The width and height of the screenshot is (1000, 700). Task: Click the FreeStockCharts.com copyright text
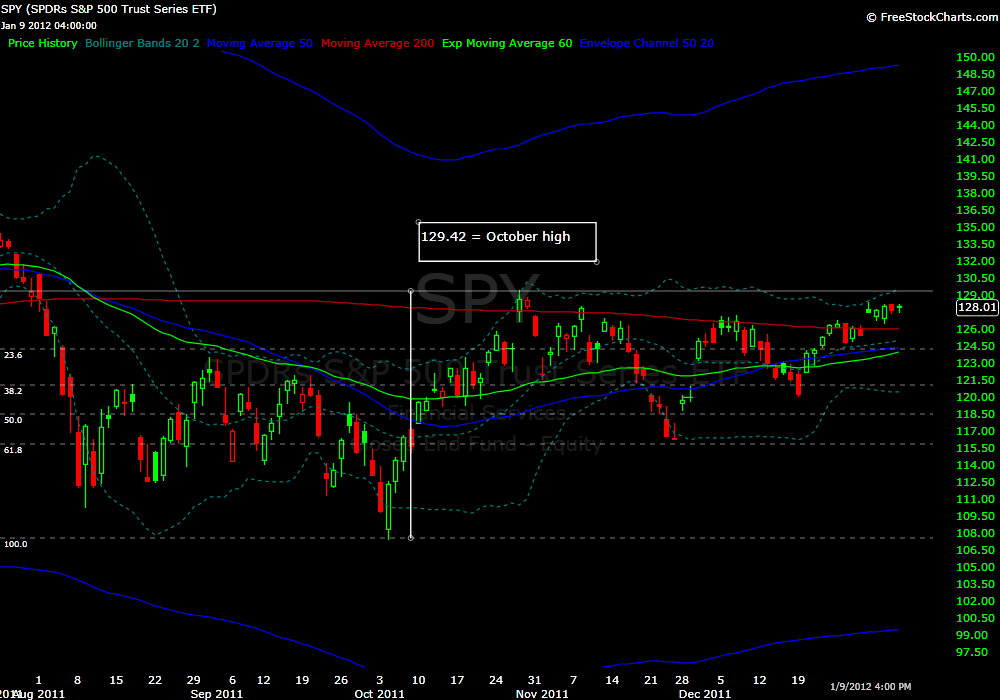[x=932, y=17]
